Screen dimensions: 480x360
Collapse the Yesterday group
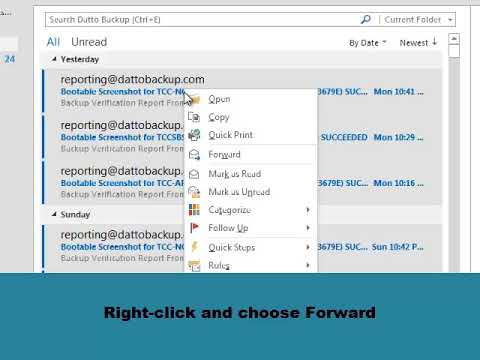click(x=54, y=59)
